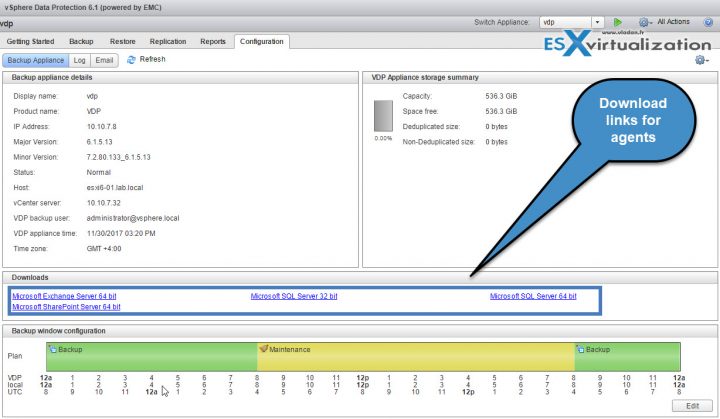
Task: Download Microsoft SQL Server 32 bit agent
Action: (x=294, y=296)
